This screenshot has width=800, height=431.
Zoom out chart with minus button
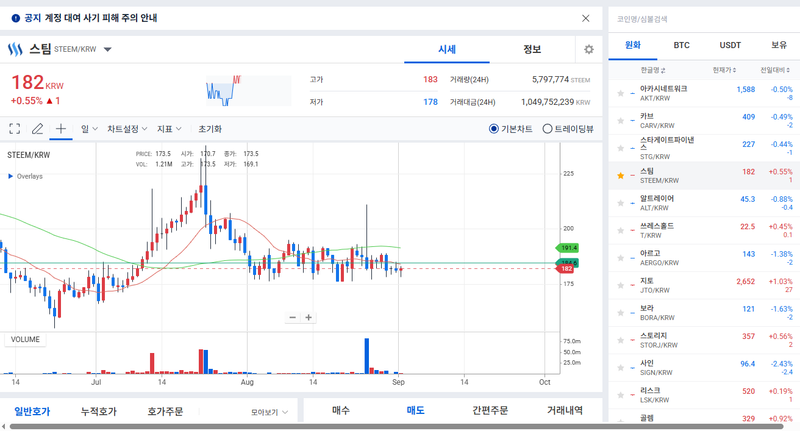pyautogui.click(x=292, y=317)
